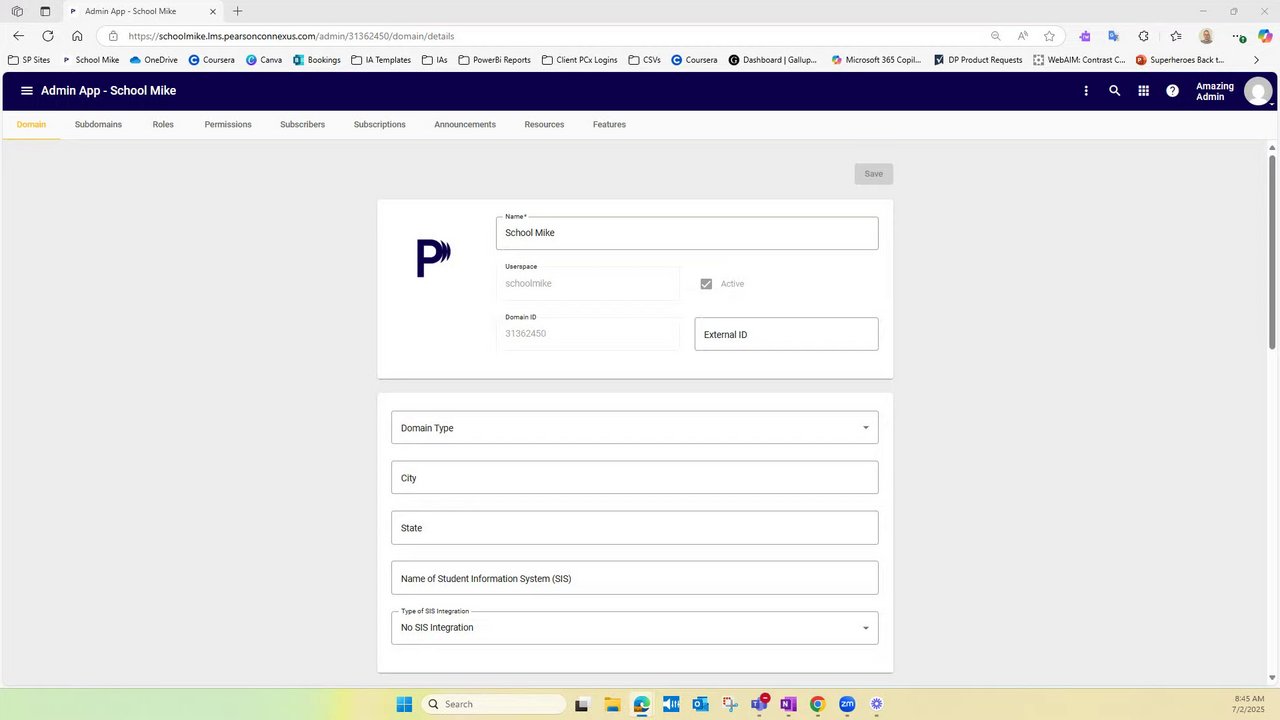
Task: Click the page vertical scrollbar
Action: click(x=1272, y=250)
